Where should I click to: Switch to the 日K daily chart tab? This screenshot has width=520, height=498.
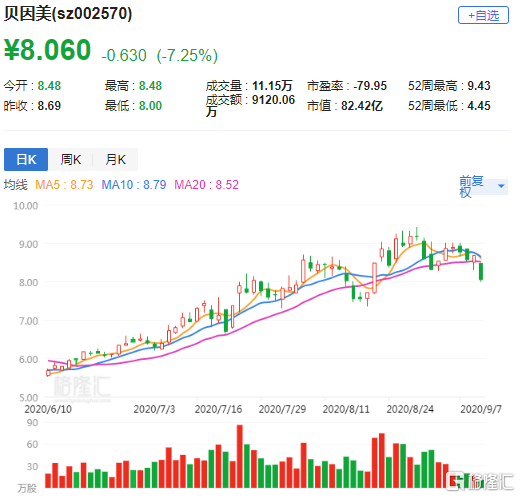26,159
